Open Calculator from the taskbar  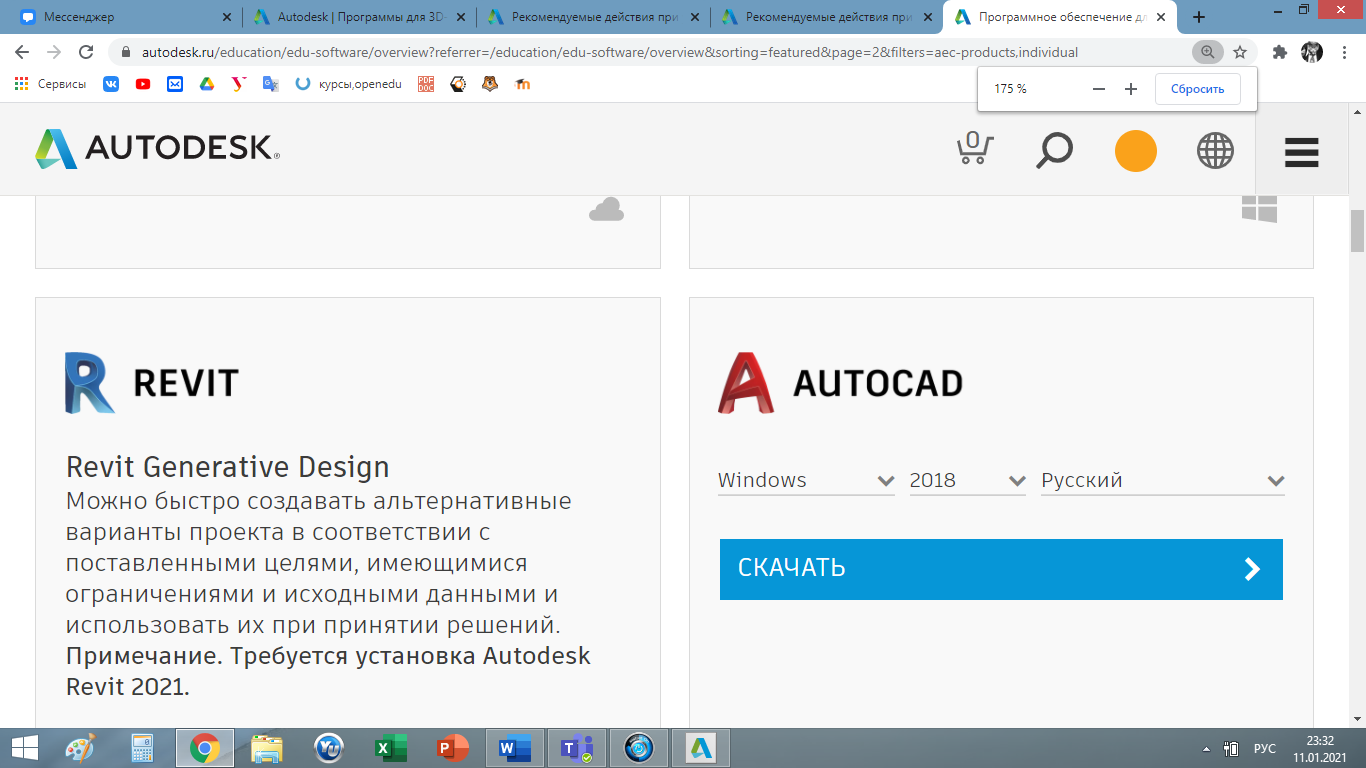click(142, 747)
